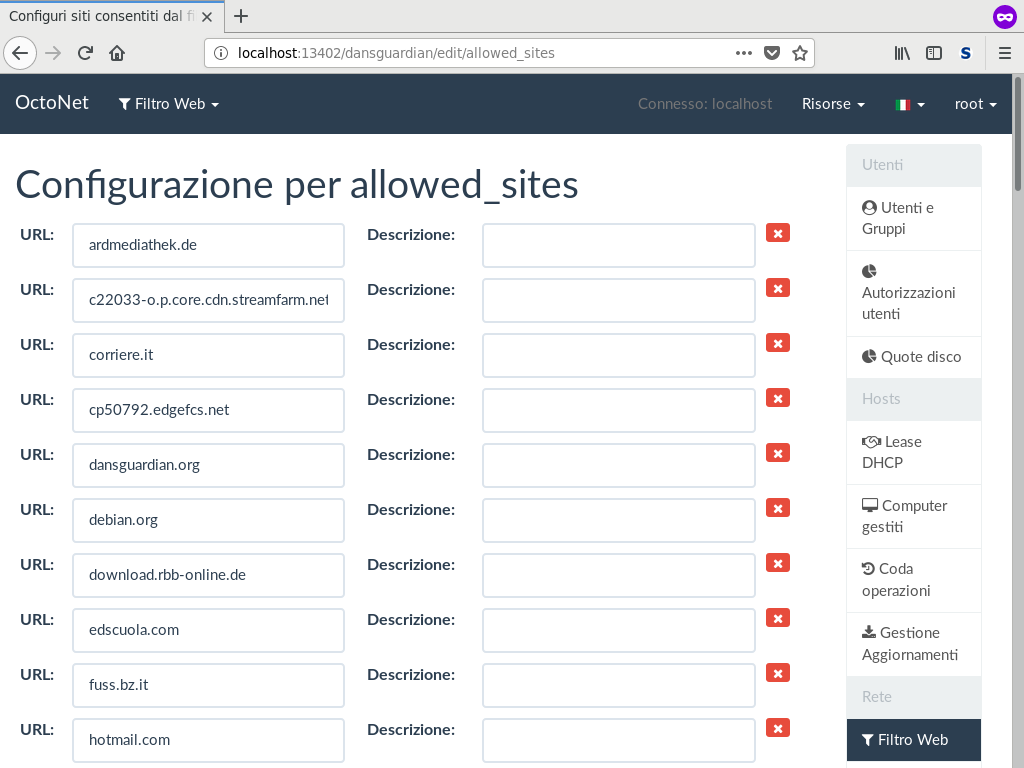Remove the debian.org row
1024x768 pixels.
click(x=778, y=508)
